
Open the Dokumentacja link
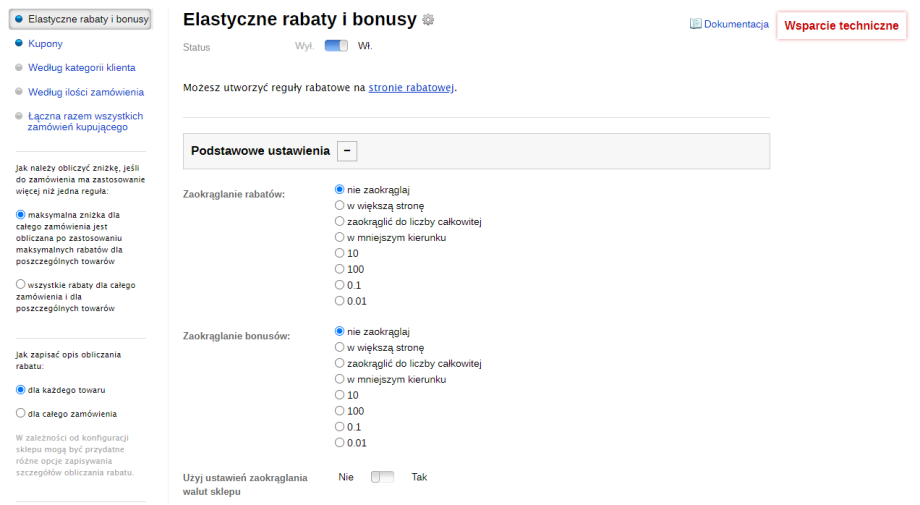point(736,24)
